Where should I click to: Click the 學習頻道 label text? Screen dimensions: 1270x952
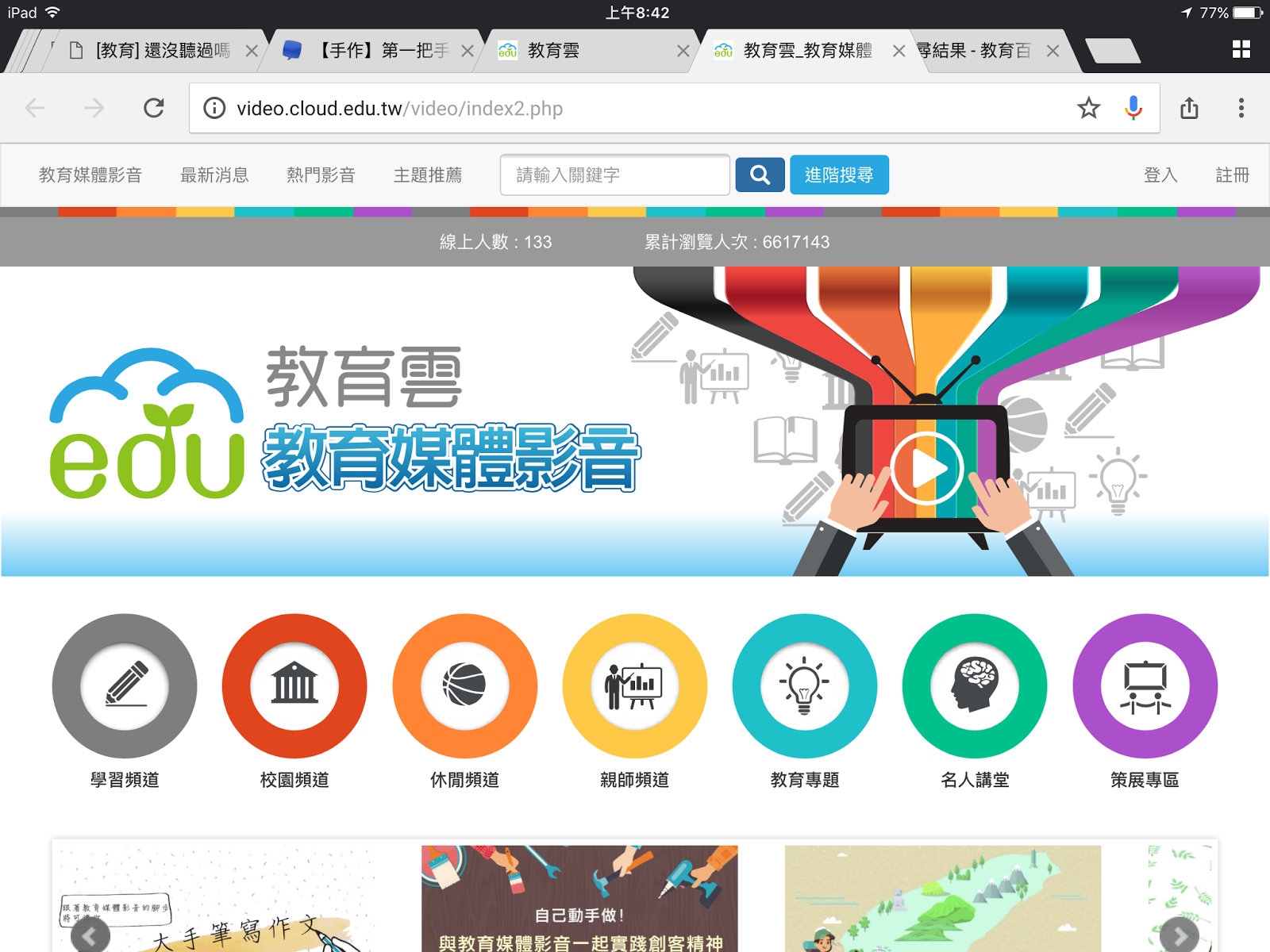pos(125,780)
